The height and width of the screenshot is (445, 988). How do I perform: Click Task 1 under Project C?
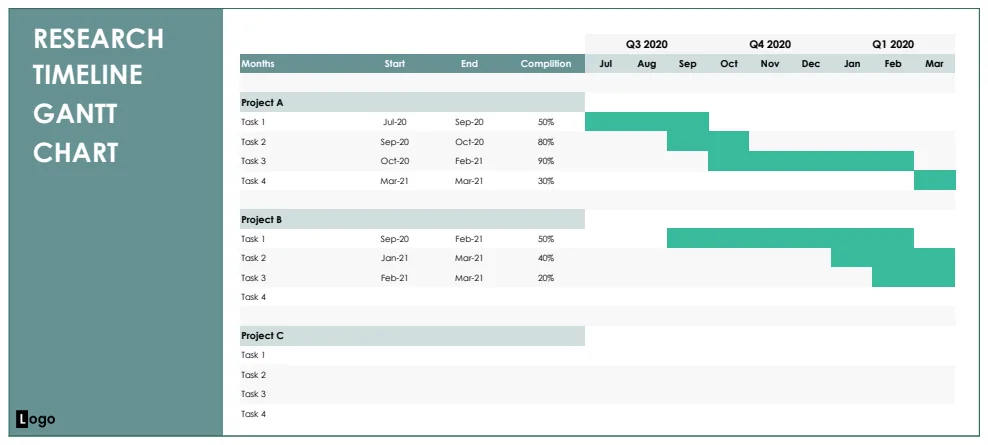[253, 355]
